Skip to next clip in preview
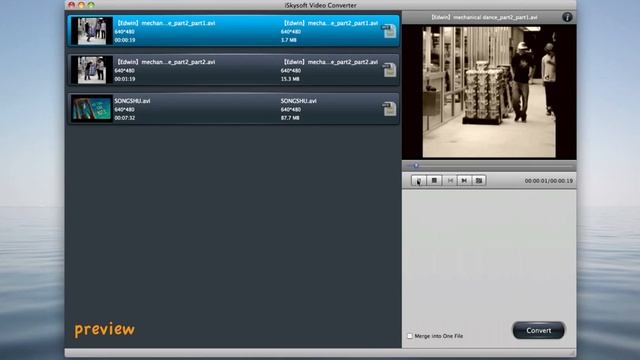The width and height of the screenshot is (640, 360). pyautogui.click(x=464, y=180)
